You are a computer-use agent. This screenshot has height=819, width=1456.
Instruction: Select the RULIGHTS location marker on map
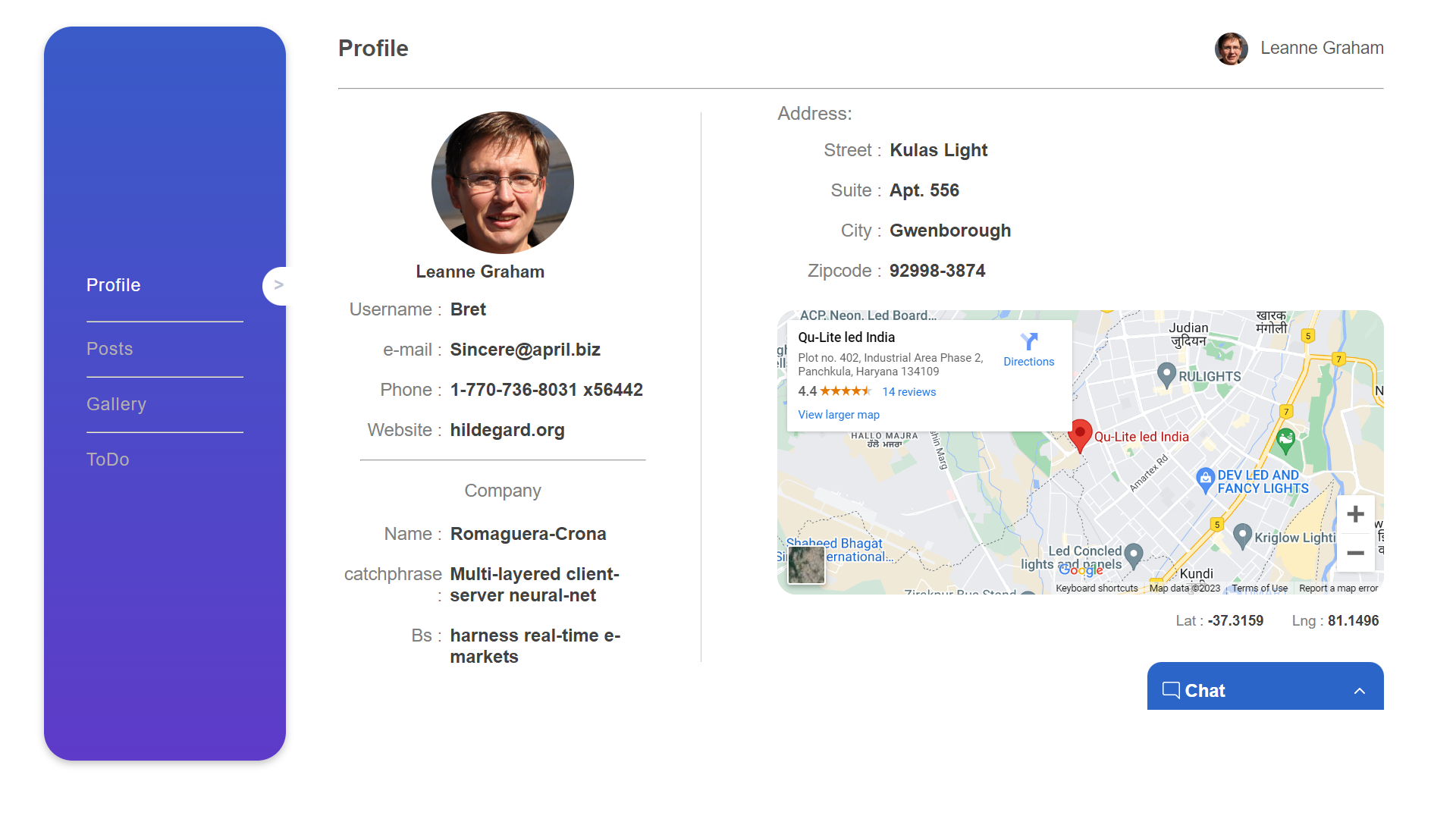(x=1166, y=373)
